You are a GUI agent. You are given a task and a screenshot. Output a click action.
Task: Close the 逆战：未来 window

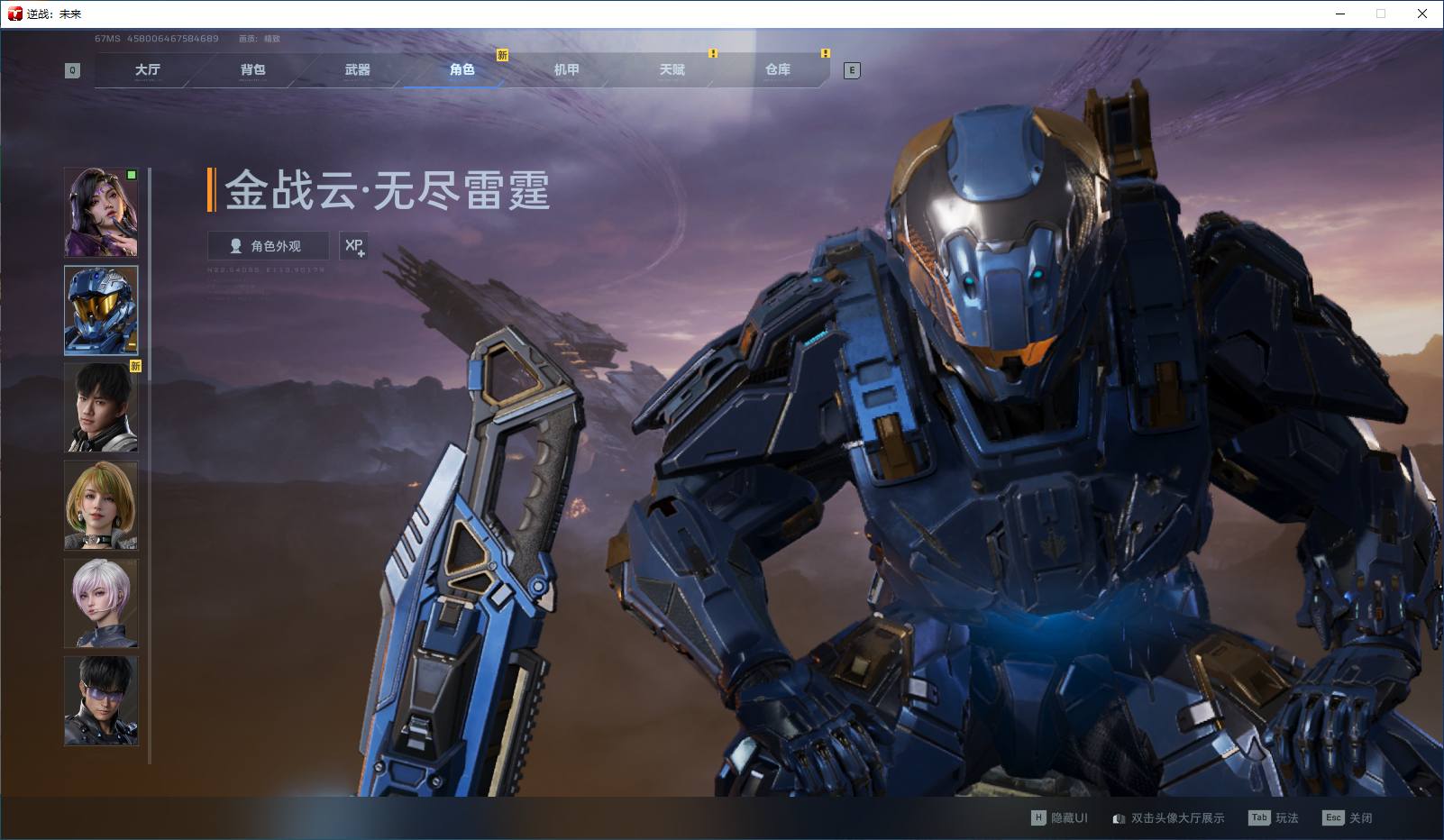(1422, 14)
